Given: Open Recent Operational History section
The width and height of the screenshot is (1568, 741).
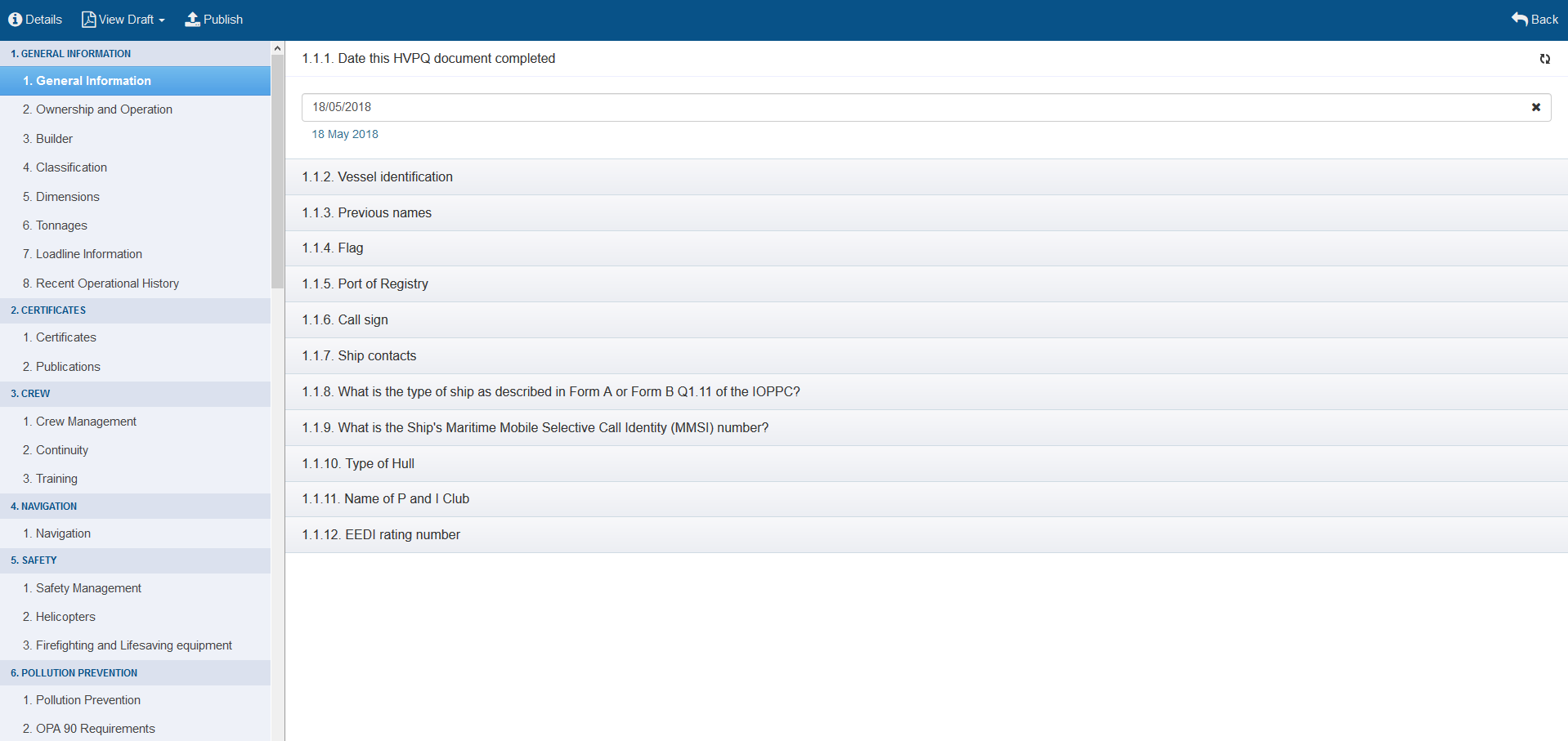Looking at the screenshot, I should (x=135, y=283).
